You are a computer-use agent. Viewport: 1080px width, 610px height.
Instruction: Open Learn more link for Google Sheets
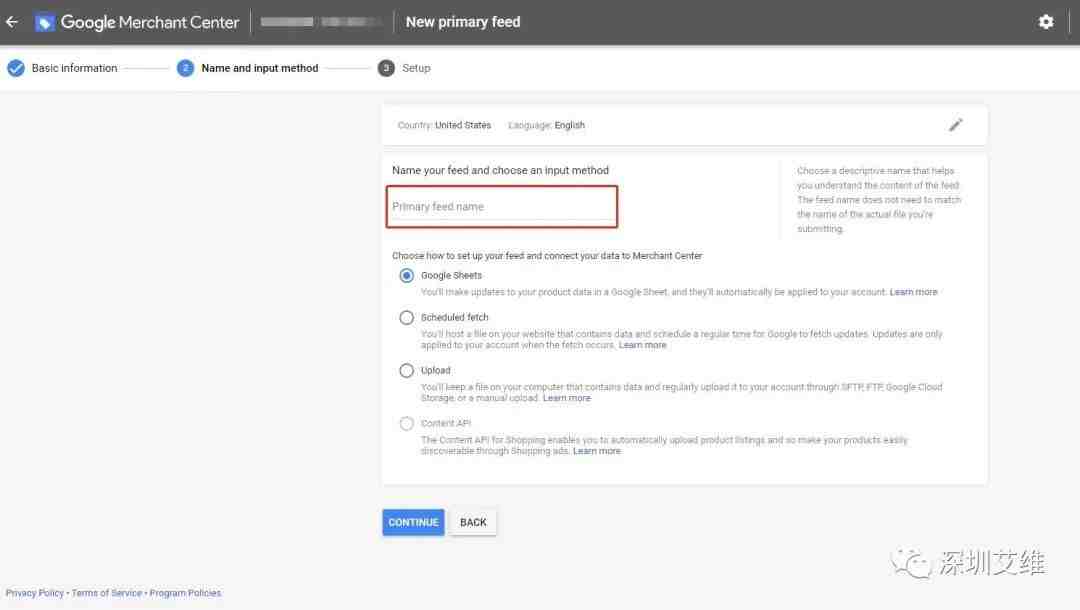click(x=913, y=292)
